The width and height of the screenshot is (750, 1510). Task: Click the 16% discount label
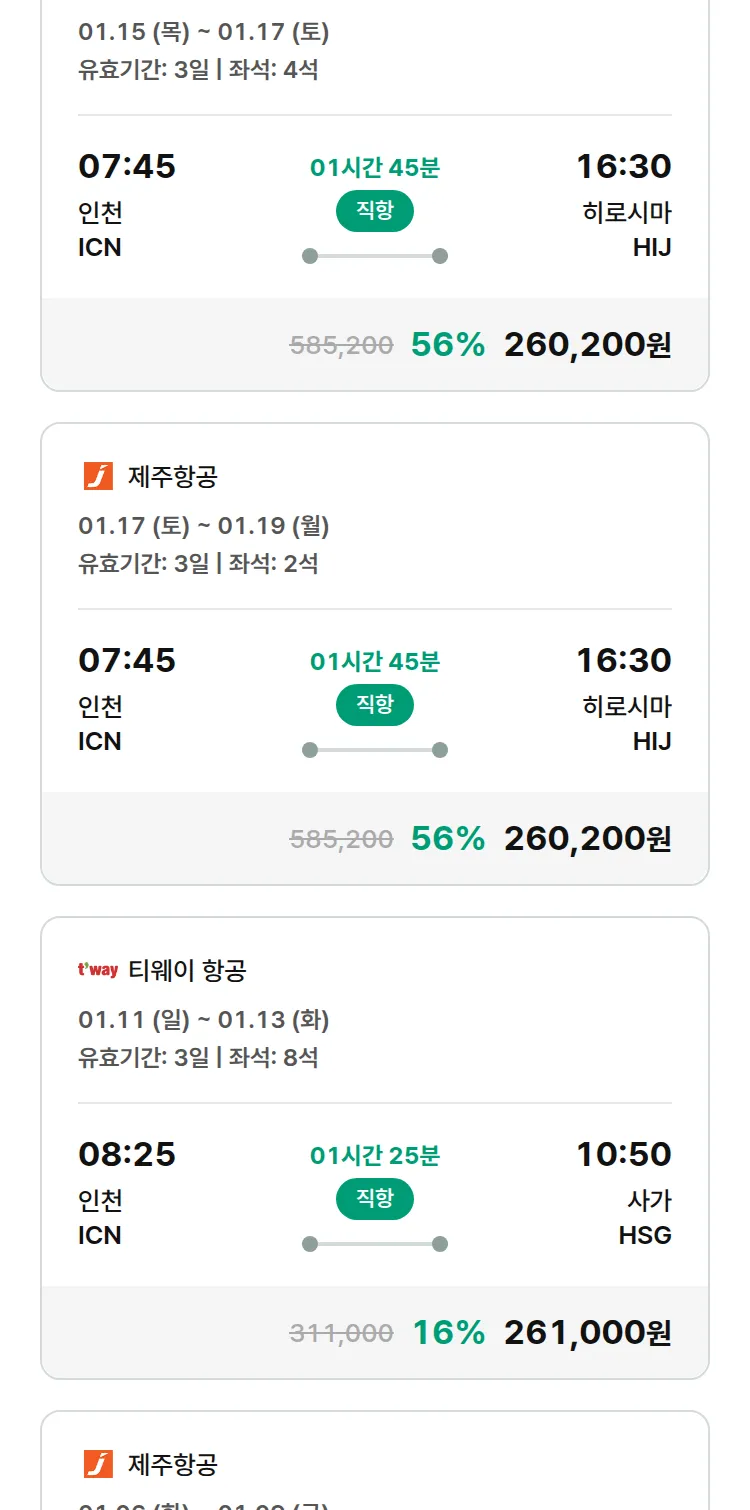click(448, 1332)
